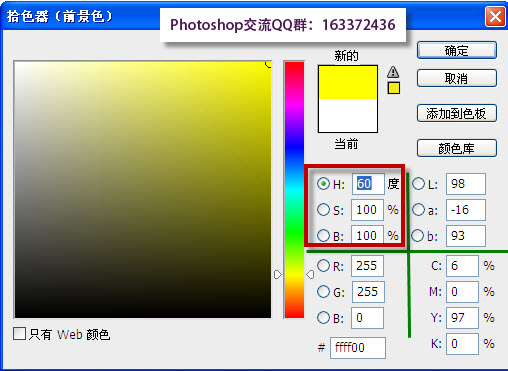Select the H hue radio button
The width and height of the screenshot is (508, 371).
(x=323, y=183)
